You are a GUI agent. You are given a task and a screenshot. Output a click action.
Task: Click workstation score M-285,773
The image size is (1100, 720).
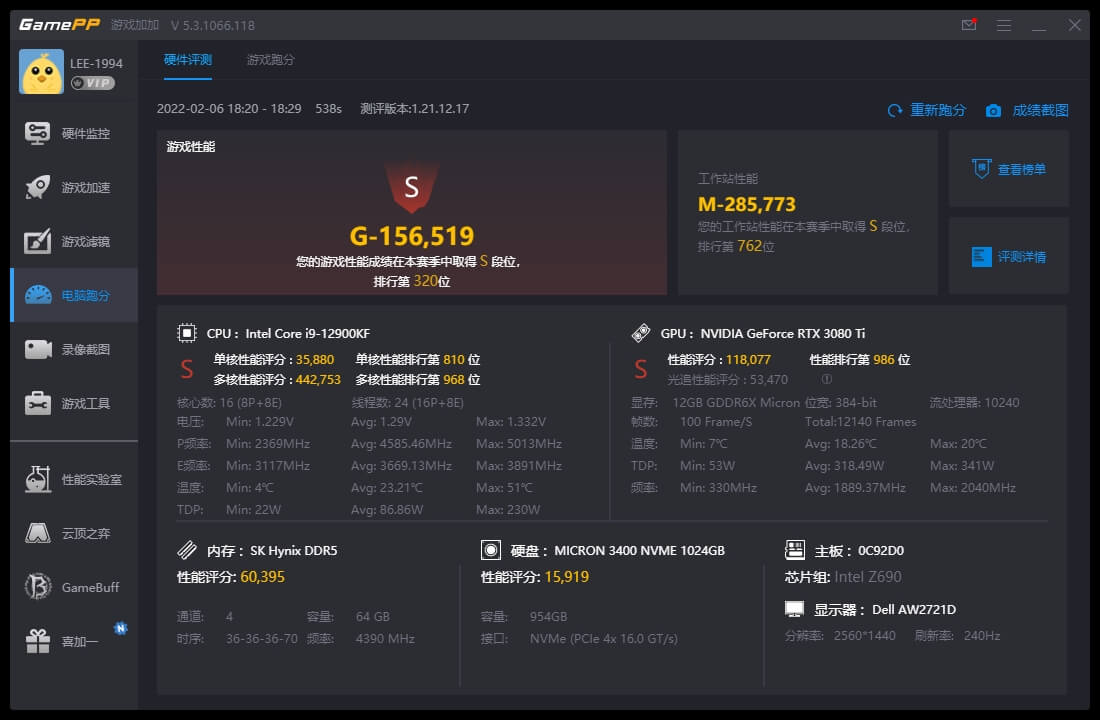click(746, 204)
